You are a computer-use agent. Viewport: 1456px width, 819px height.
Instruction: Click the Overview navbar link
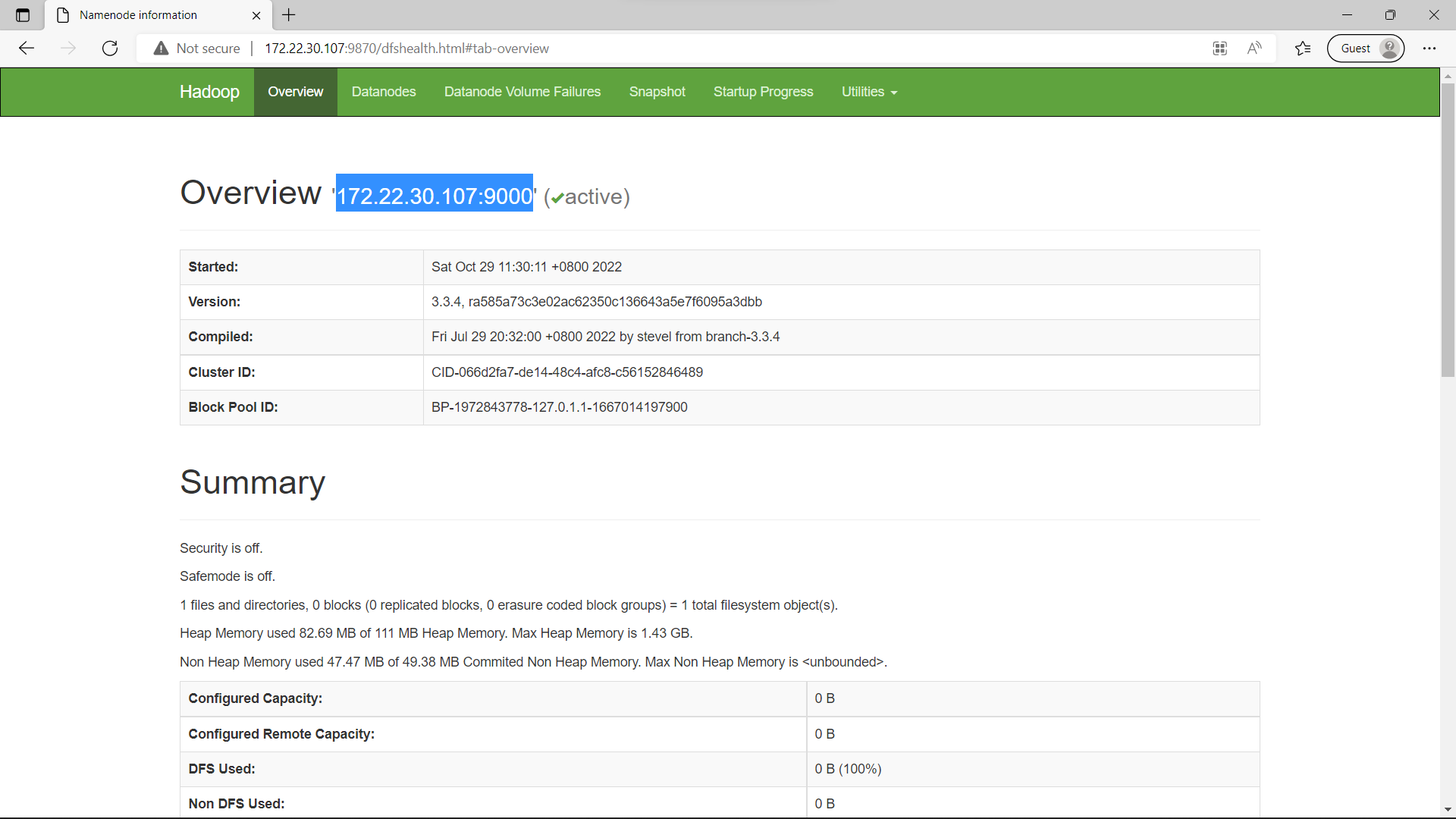point(295,92)
